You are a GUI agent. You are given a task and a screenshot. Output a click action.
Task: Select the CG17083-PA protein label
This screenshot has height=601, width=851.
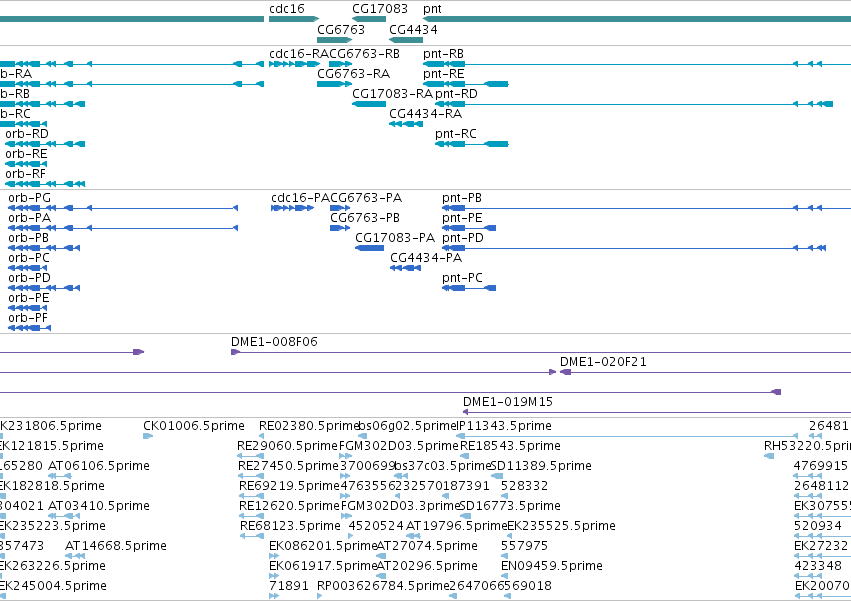395,238
